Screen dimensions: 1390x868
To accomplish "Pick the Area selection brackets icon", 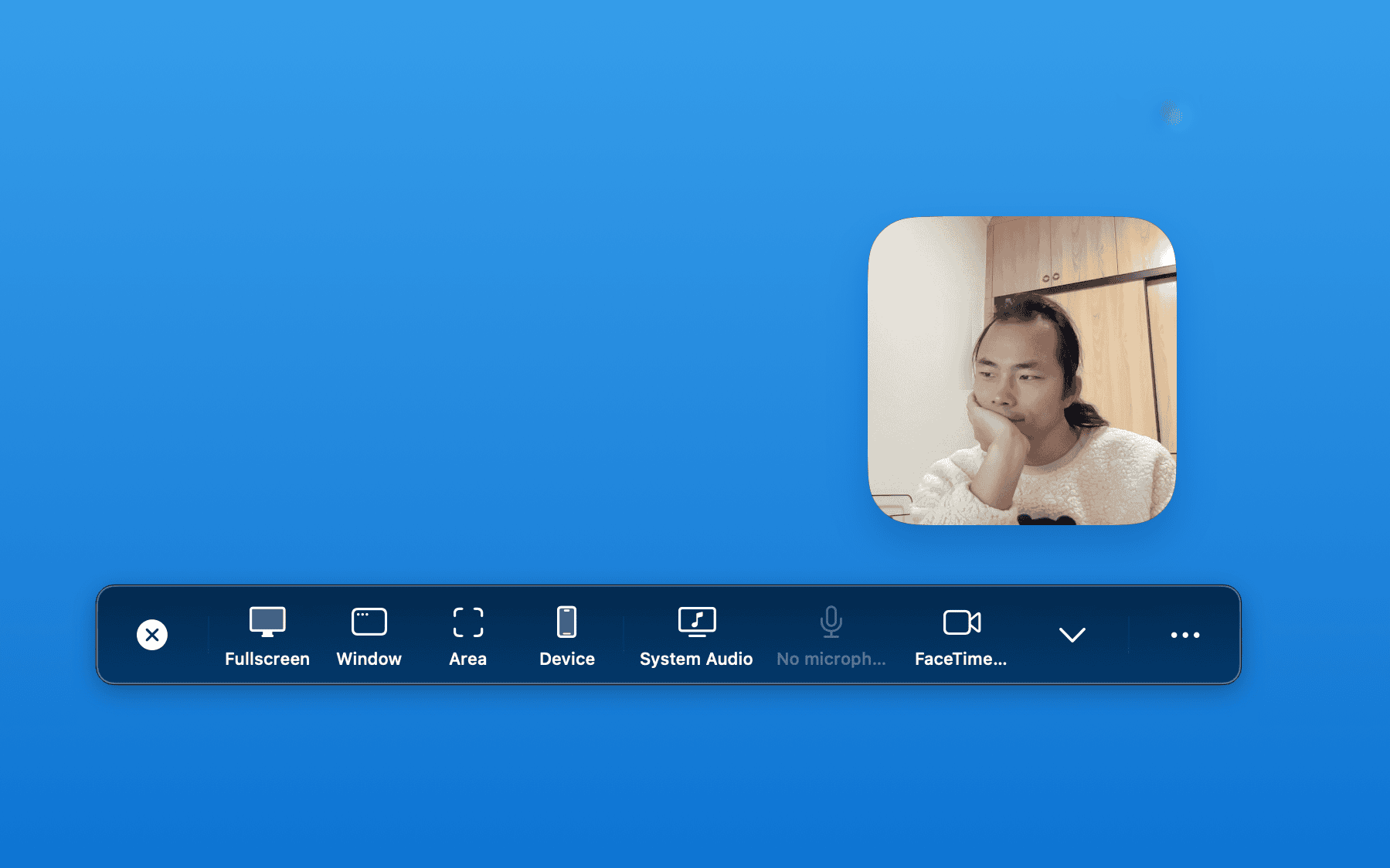I will [468, 622].
